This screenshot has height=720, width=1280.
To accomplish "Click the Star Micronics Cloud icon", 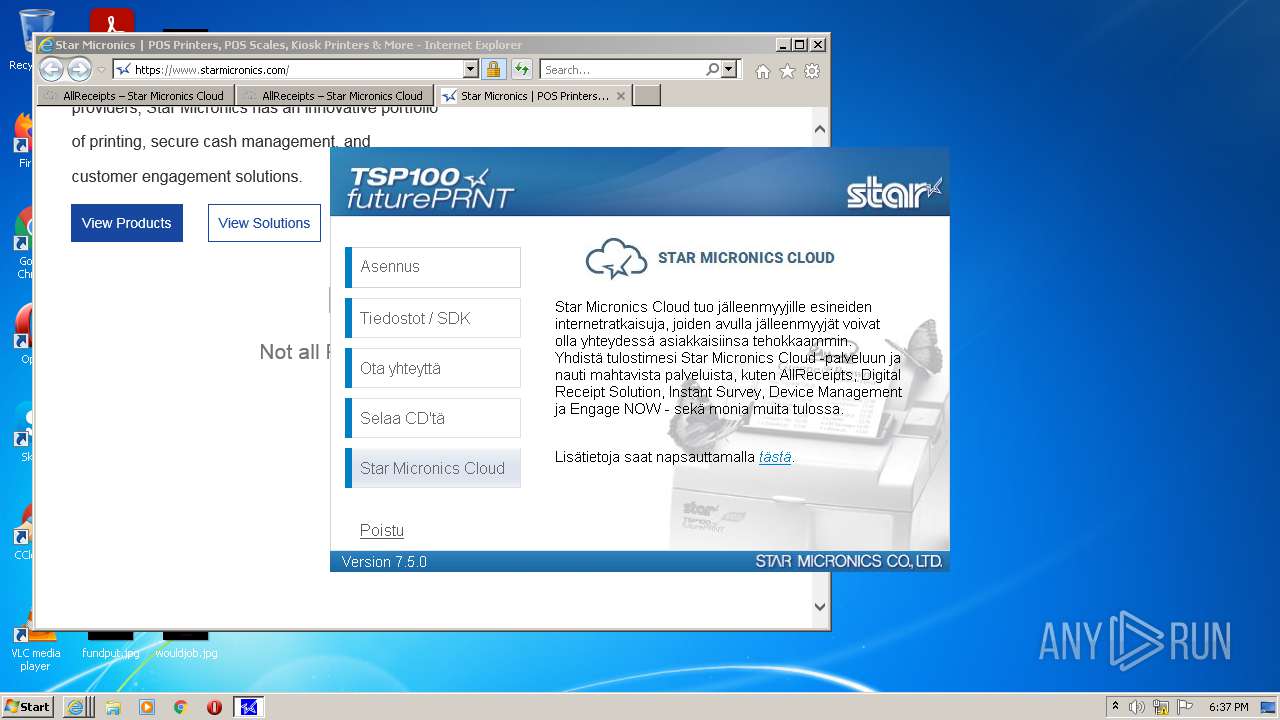I will point(616,258).
